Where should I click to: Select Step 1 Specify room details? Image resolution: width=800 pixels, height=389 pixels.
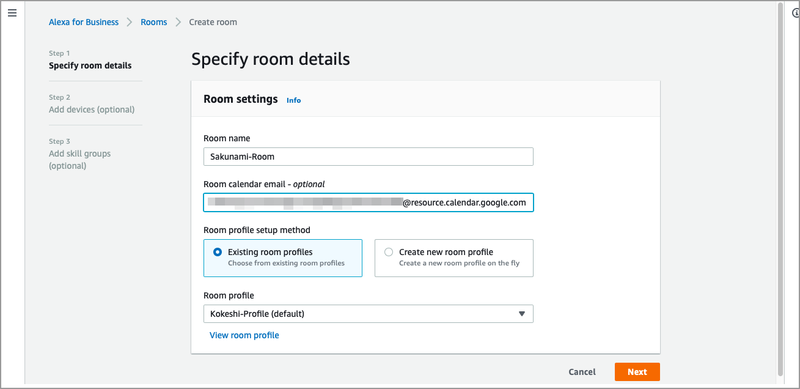(x=90, y=60)
